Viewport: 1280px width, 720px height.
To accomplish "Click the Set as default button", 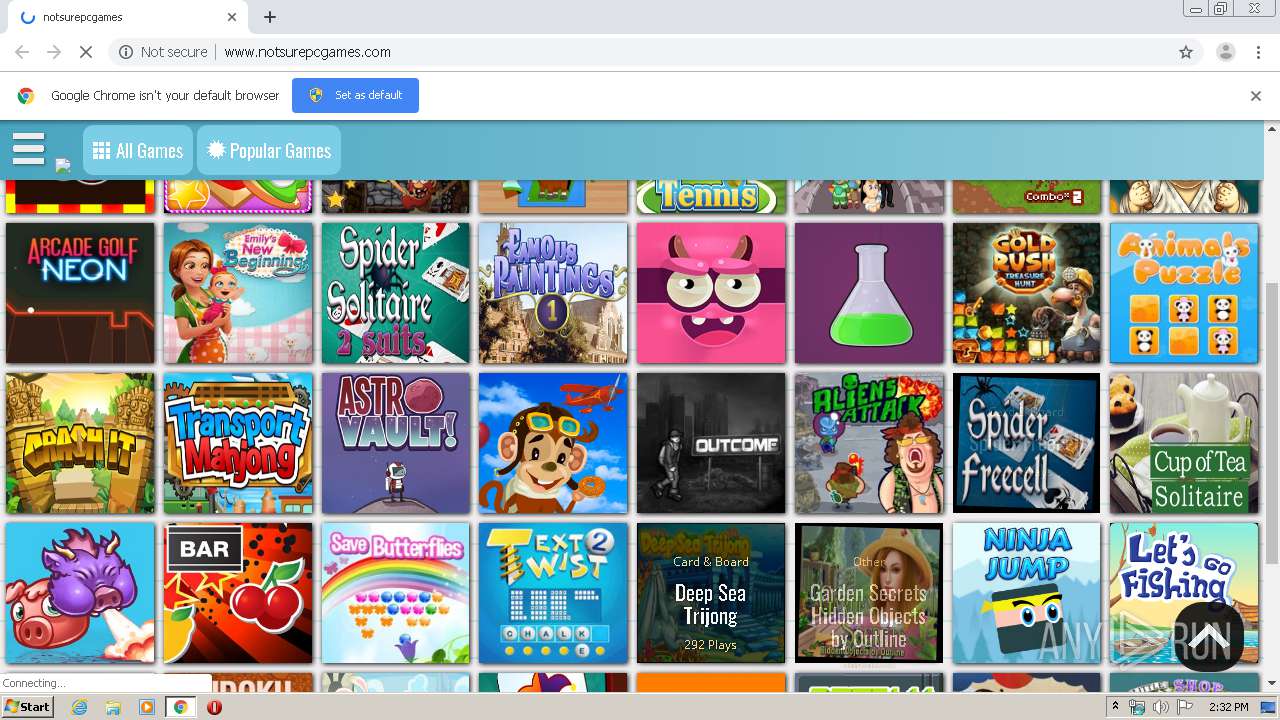I will (x=355, y=95).
